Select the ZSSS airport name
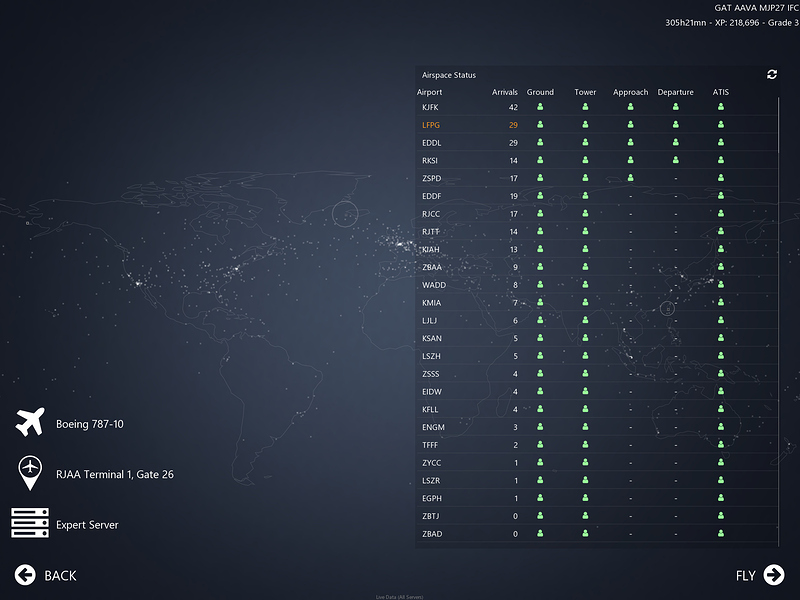The width and height of the screenshot is (800, 600). tap(431, 374)
